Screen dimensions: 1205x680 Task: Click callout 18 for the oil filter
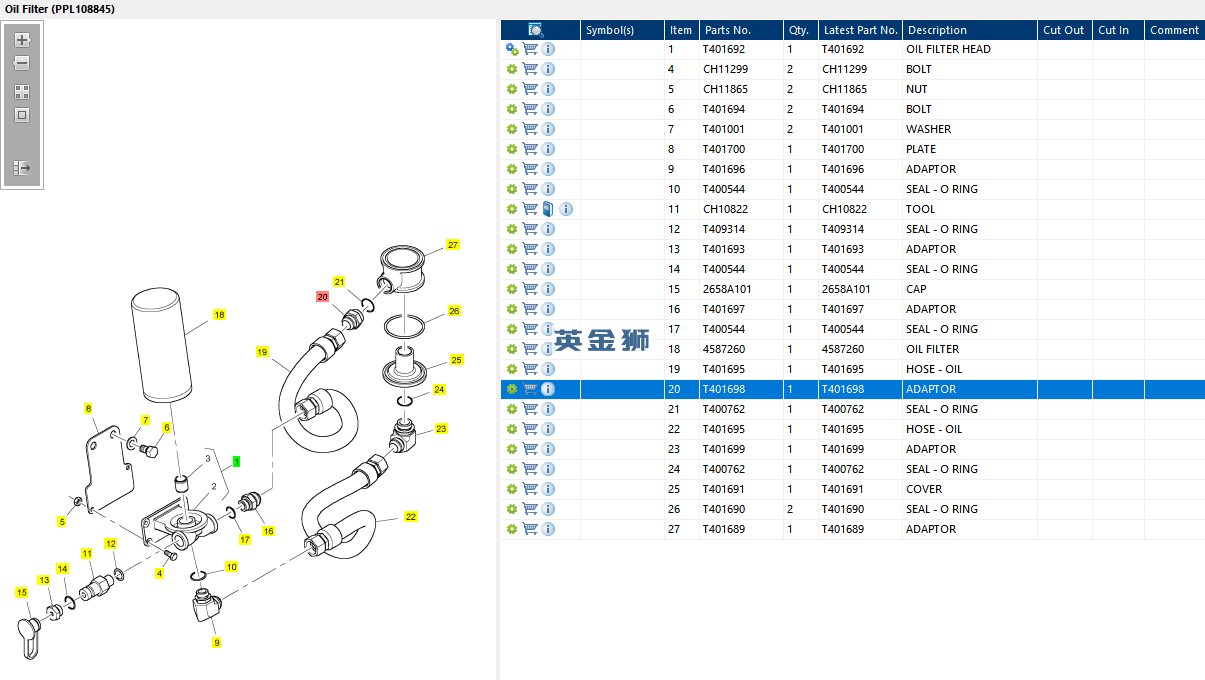[219, 315]
